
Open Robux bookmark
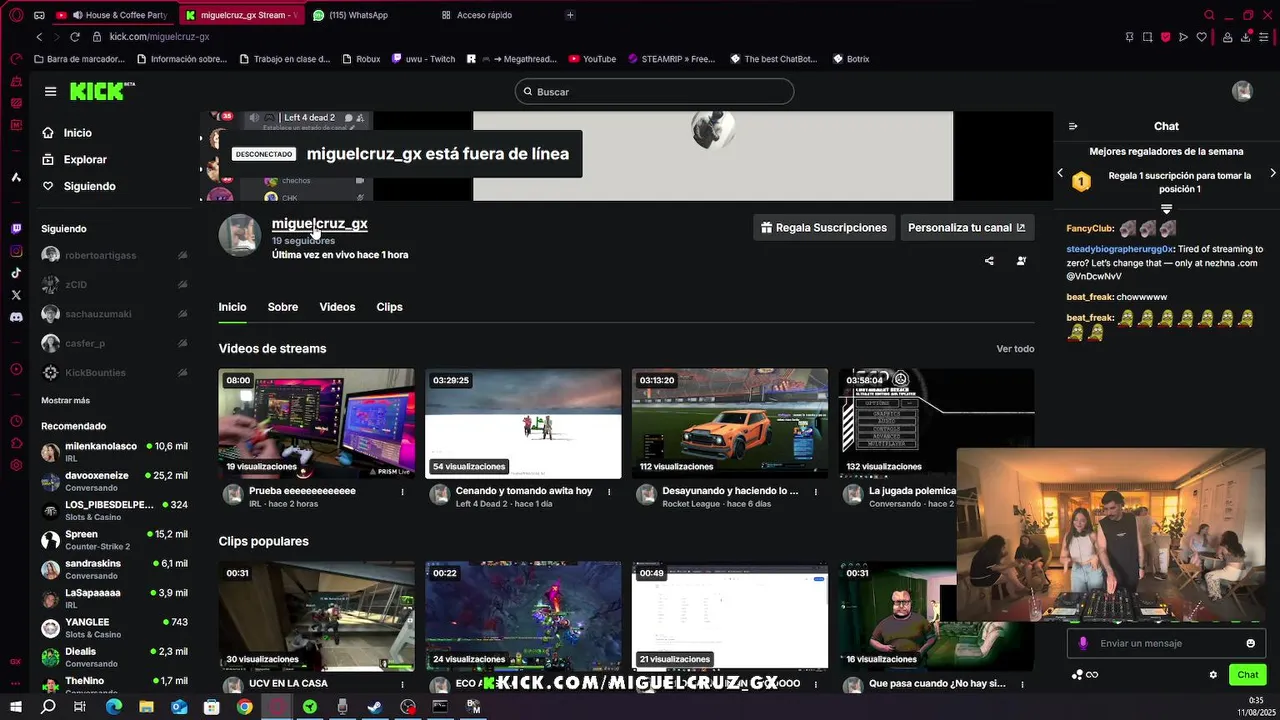(x=361, y=59)
